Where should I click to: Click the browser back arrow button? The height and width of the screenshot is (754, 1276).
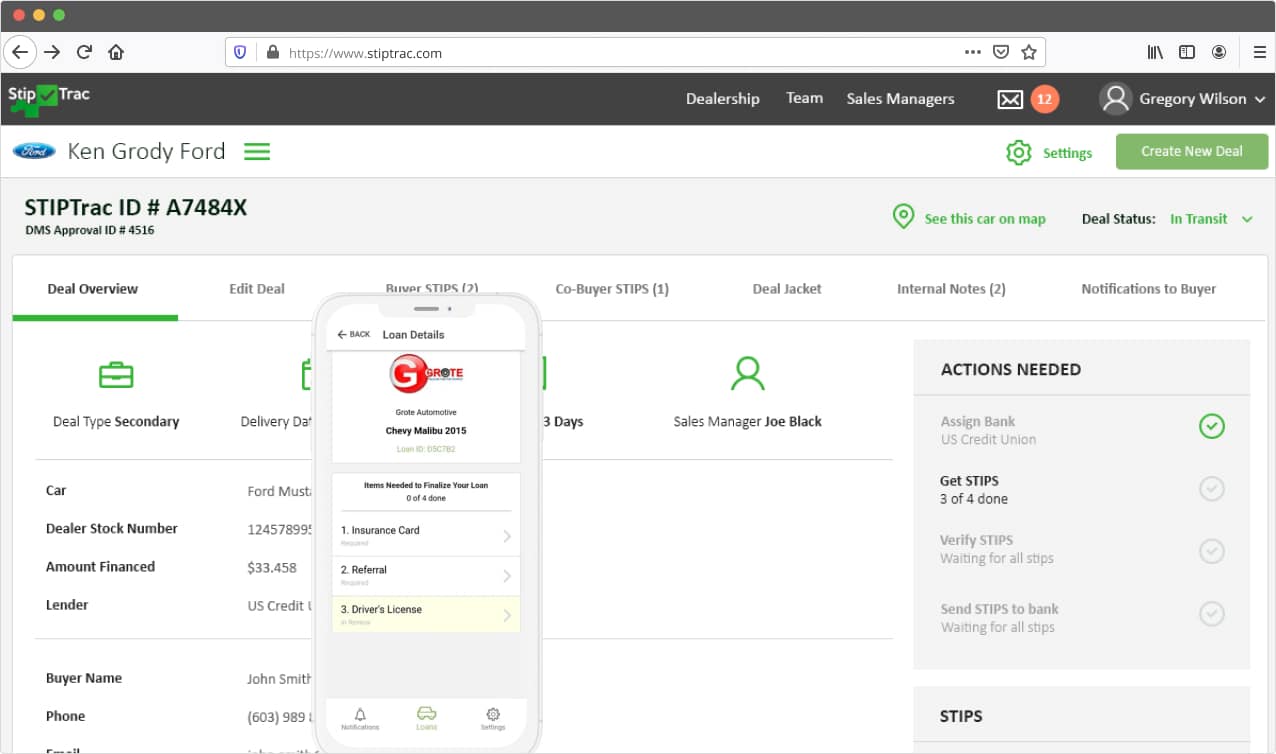20,52
